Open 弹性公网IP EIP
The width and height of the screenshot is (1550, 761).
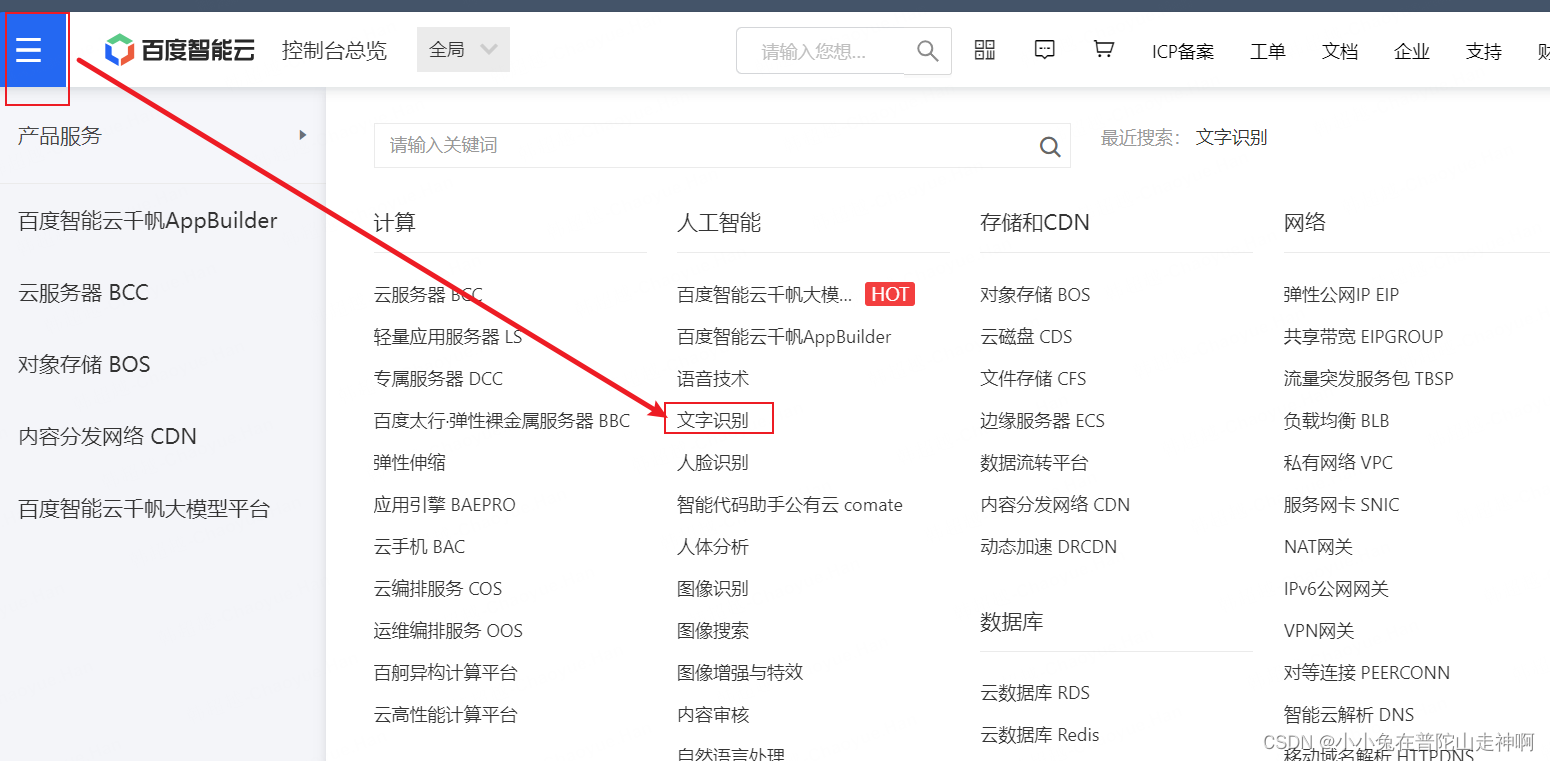1341,295
